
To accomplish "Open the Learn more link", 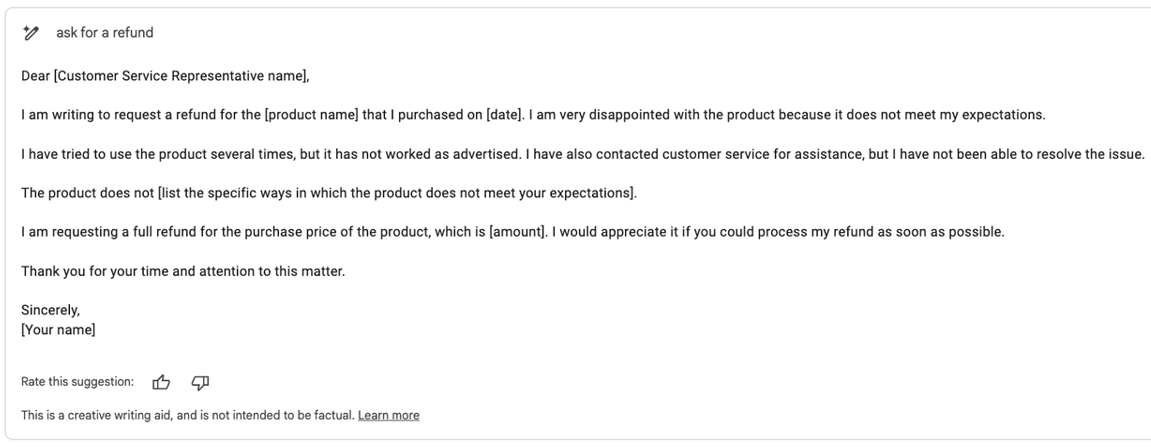I will [388, 415].
